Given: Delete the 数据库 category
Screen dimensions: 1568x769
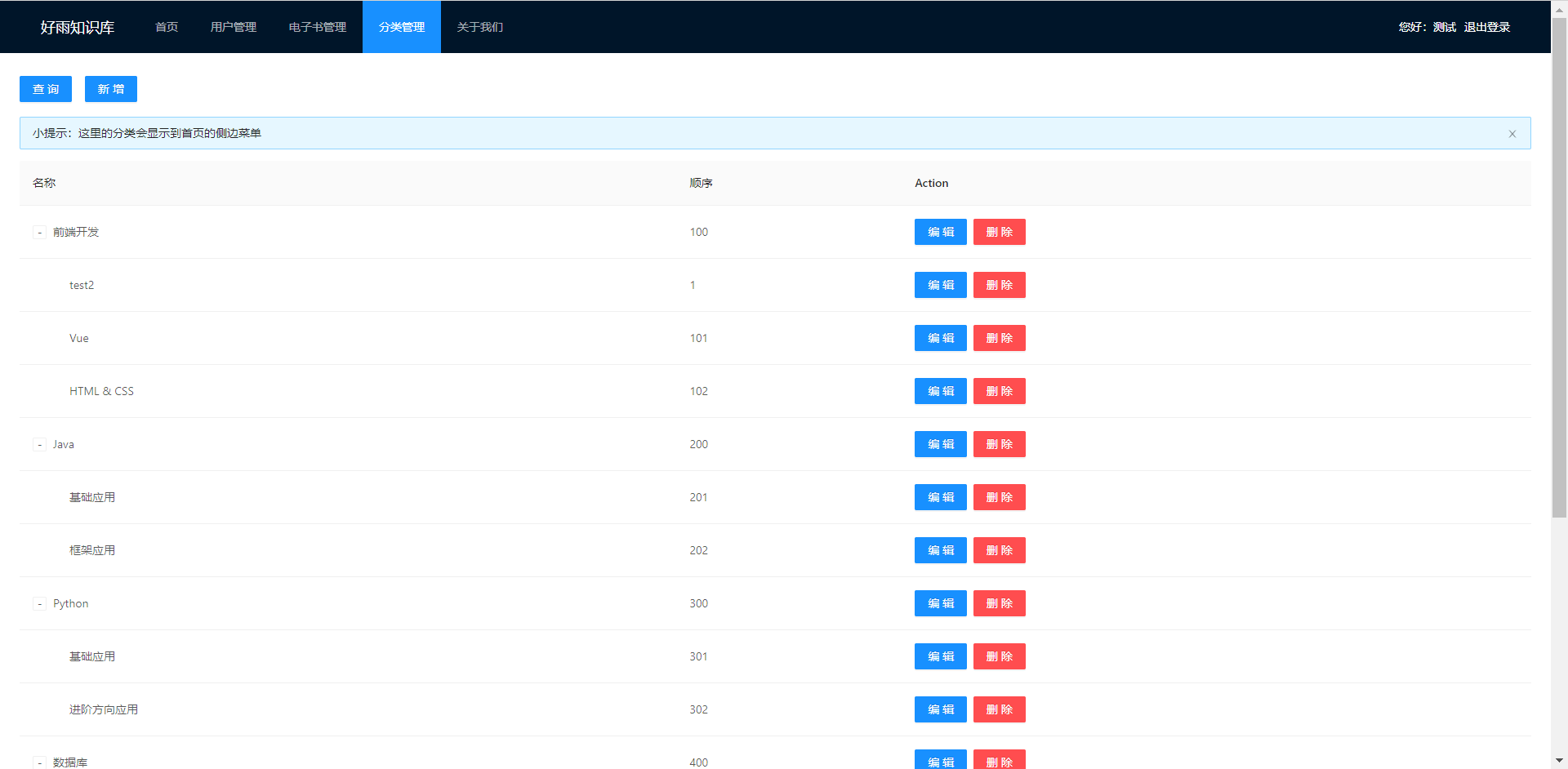Looking at the screenshot, I should pyautogui.click(x=1000, y=759).
